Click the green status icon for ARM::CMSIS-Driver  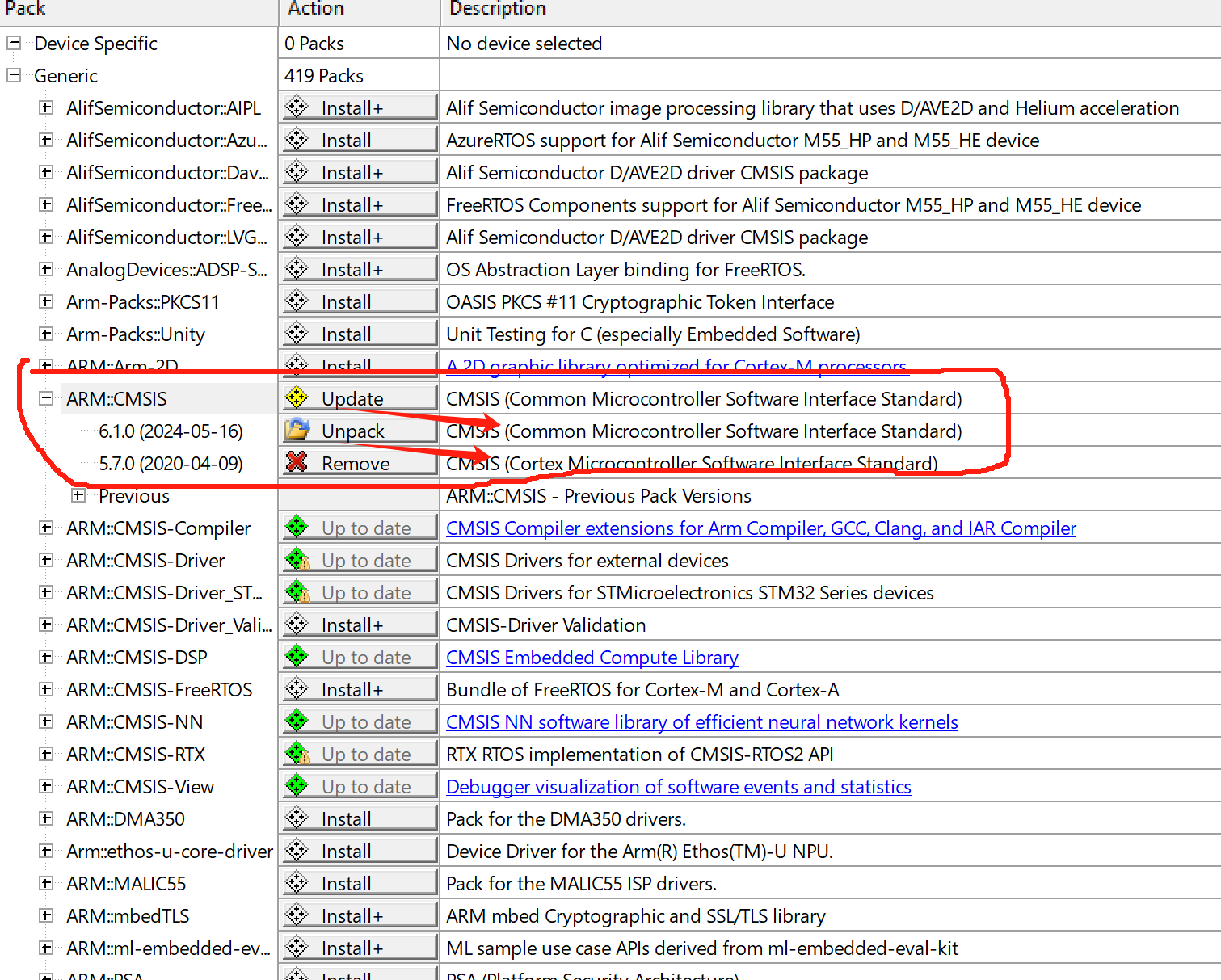click(x=297, y=559)
